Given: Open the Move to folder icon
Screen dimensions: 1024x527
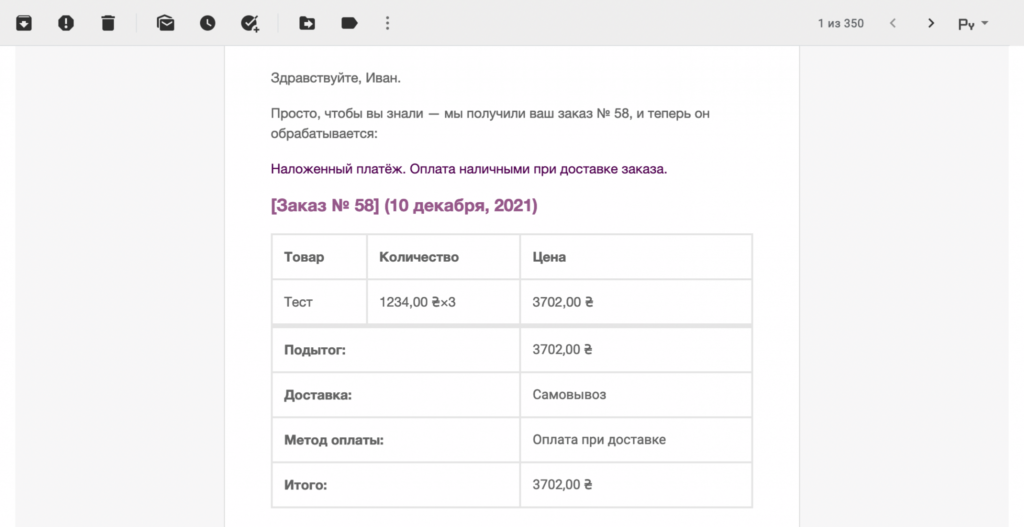Looking at the screenshot, I should (307, 23).
